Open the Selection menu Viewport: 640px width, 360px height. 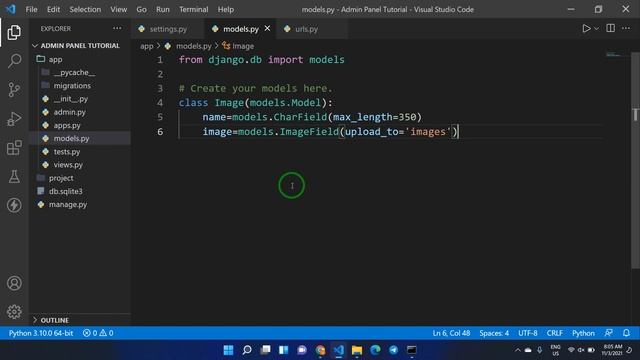[x=85, y=9]
